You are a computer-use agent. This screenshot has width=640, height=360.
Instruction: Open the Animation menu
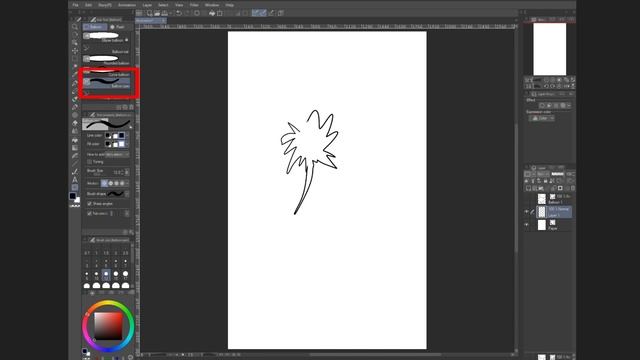(x=127, y=5)
